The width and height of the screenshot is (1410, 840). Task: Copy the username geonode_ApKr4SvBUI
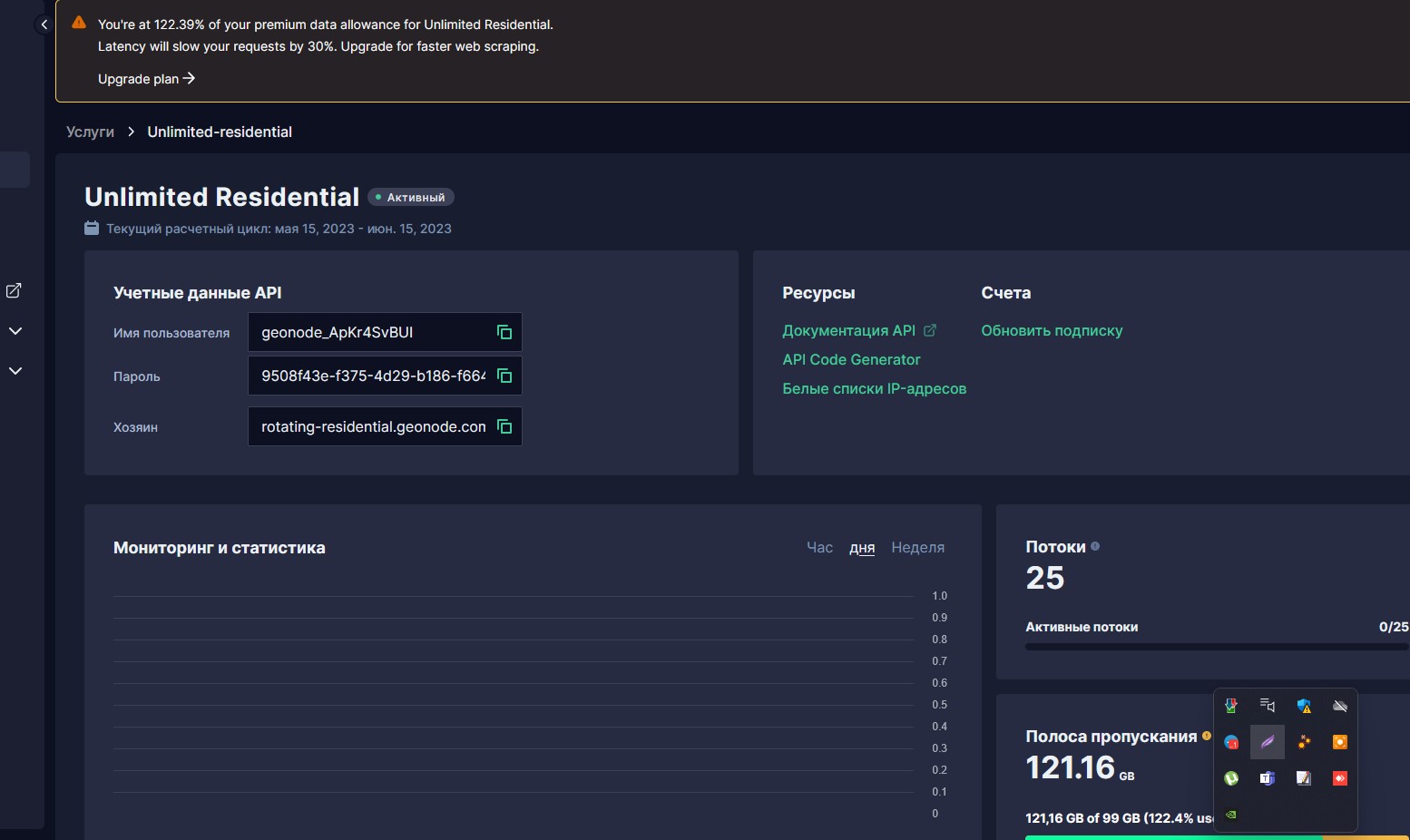click(x=504, y=332)
